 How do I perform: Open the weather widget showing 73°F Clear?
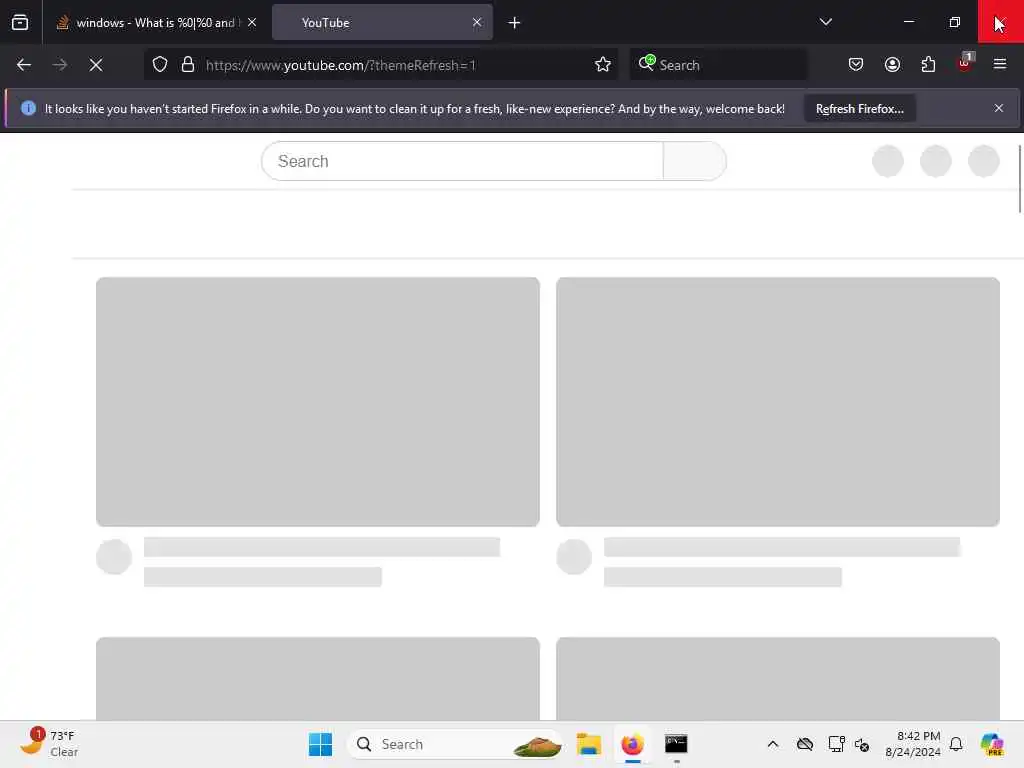(48, 744)
